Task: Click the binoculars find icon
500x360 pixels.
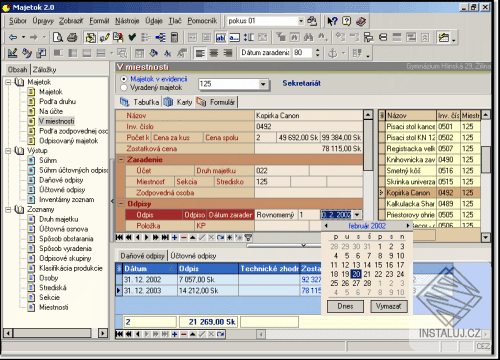Action: coord(308,37)
